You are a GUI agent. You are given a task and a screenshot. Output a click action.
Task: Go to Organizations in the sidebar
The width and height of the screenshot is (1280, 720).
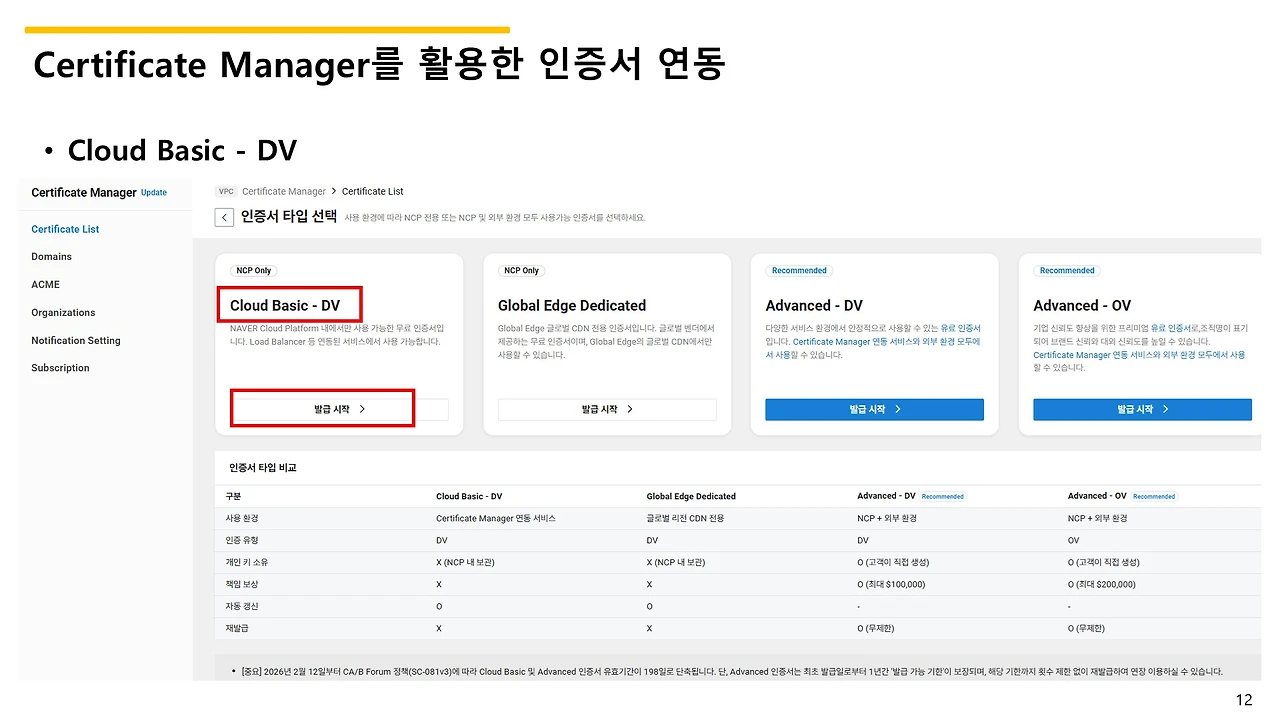point(63,313)
